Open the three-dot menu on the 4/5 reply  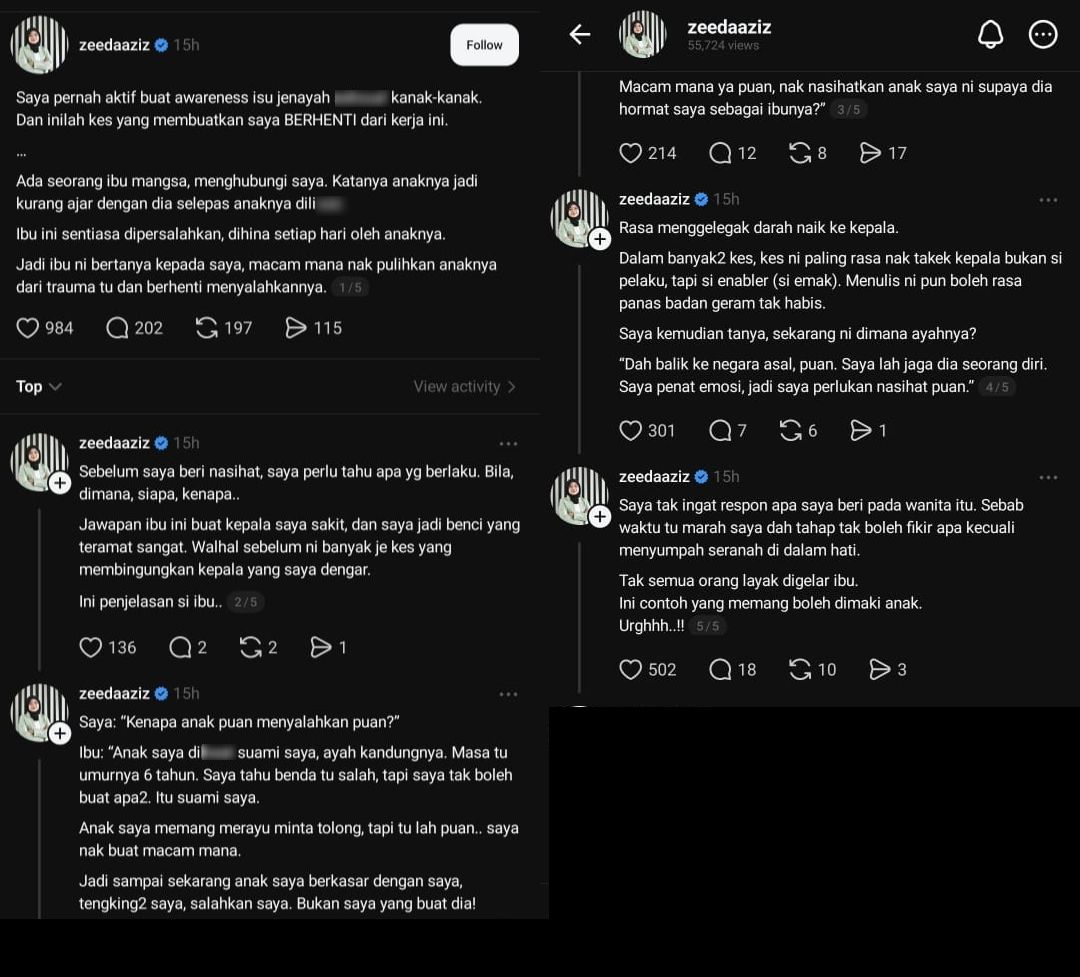click(1049, 199)
